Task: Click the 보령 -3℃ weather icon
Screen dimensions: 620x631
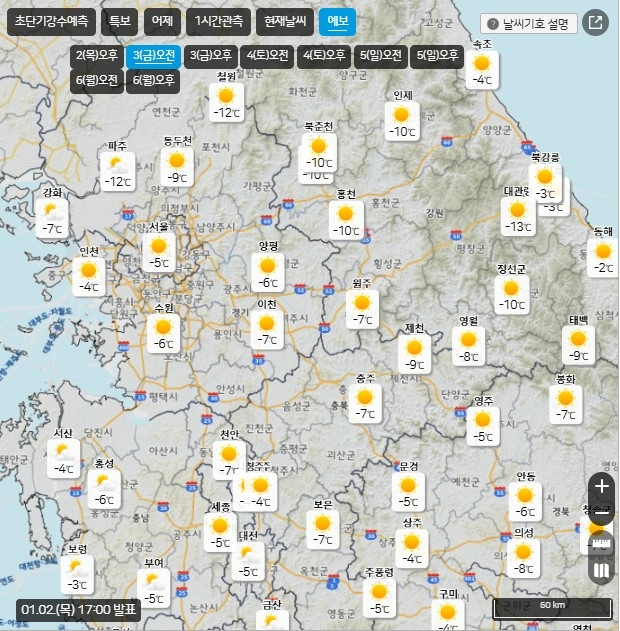Action: pyautogui.click(x=77, y=575)
